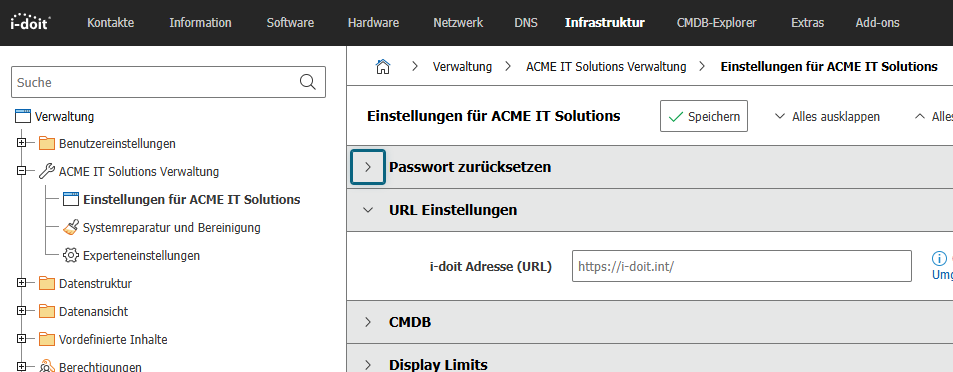Select Berechtigungen tree label
The image size is (953, 372).
(x=100, y=367)
